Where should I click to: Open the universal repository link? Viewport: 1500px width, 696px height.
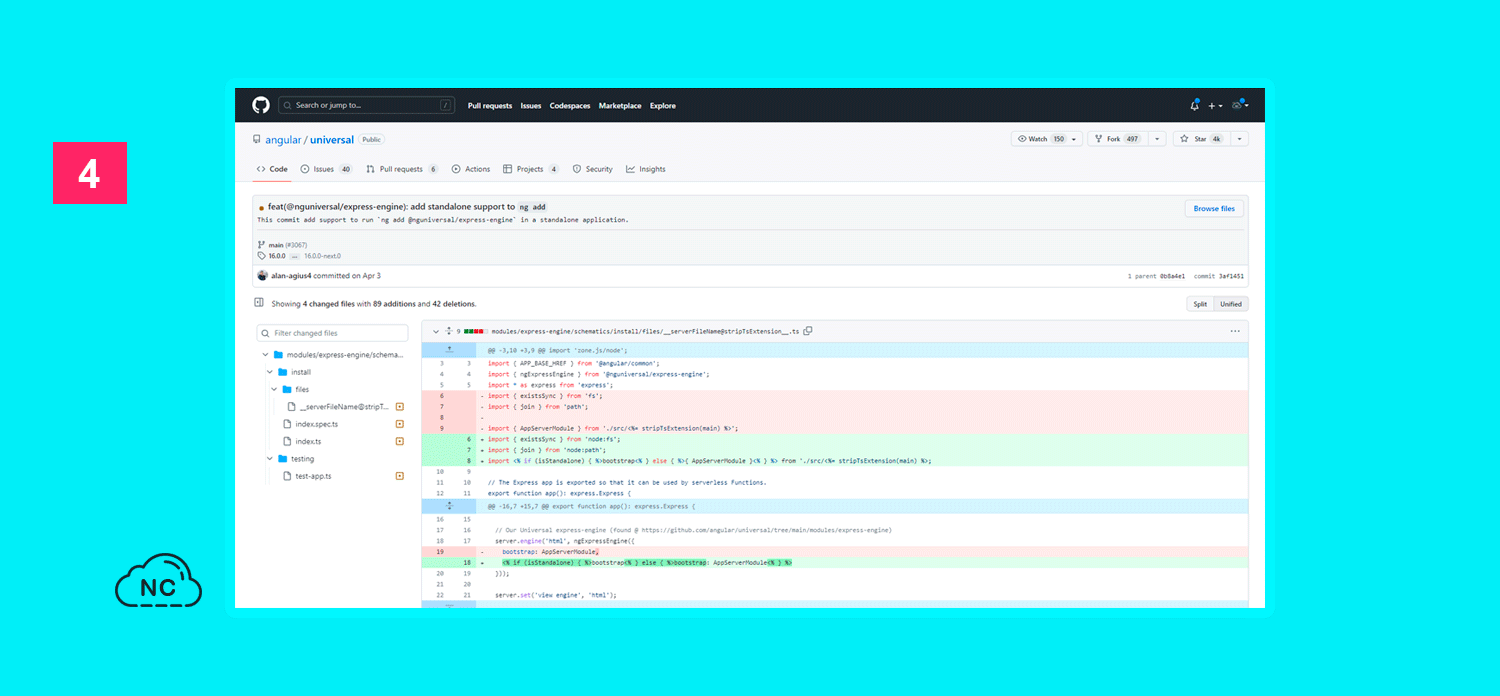332,140
